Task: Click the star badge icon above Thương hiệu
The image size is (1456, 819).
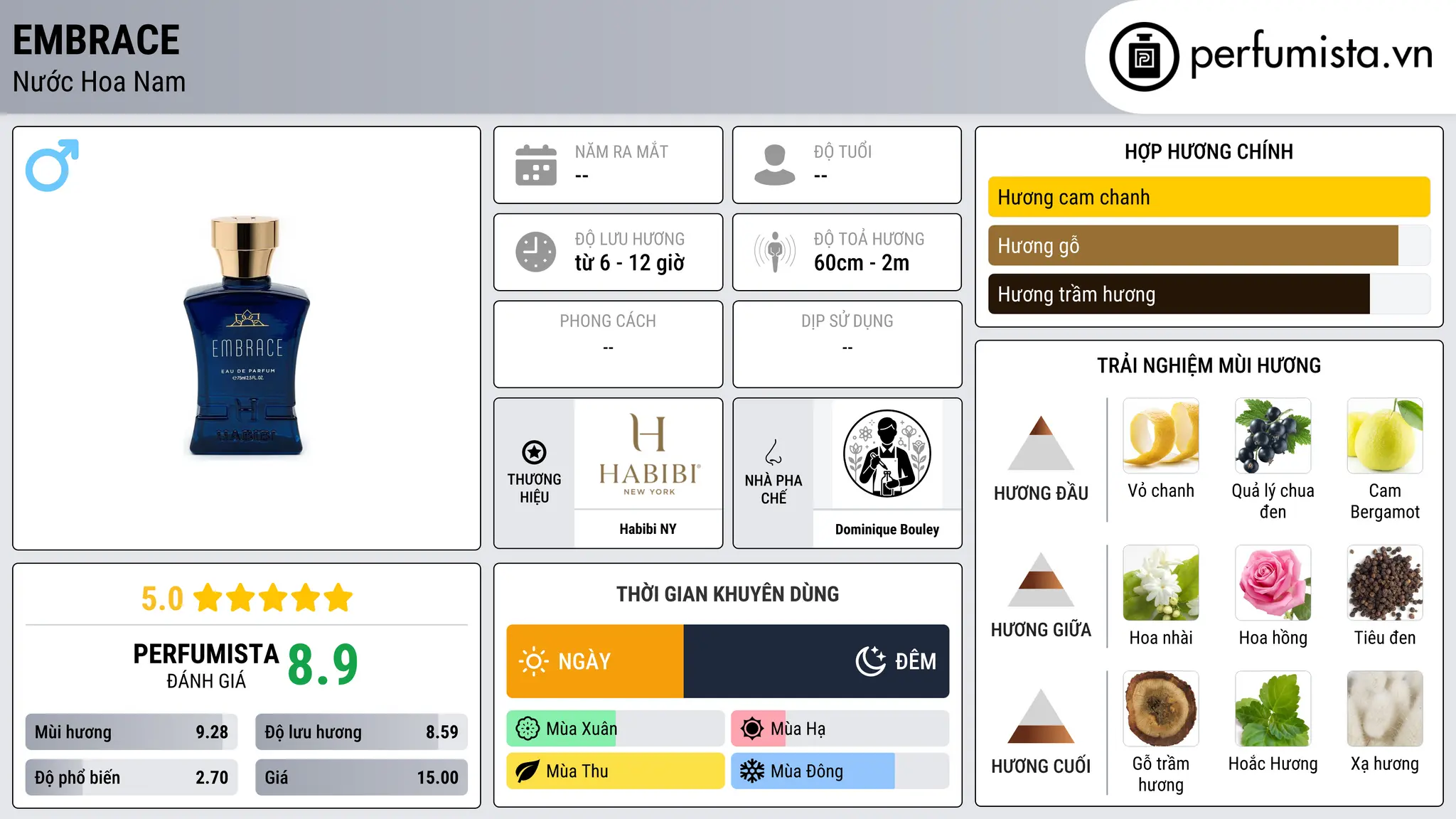Action: tap(534, 452)
